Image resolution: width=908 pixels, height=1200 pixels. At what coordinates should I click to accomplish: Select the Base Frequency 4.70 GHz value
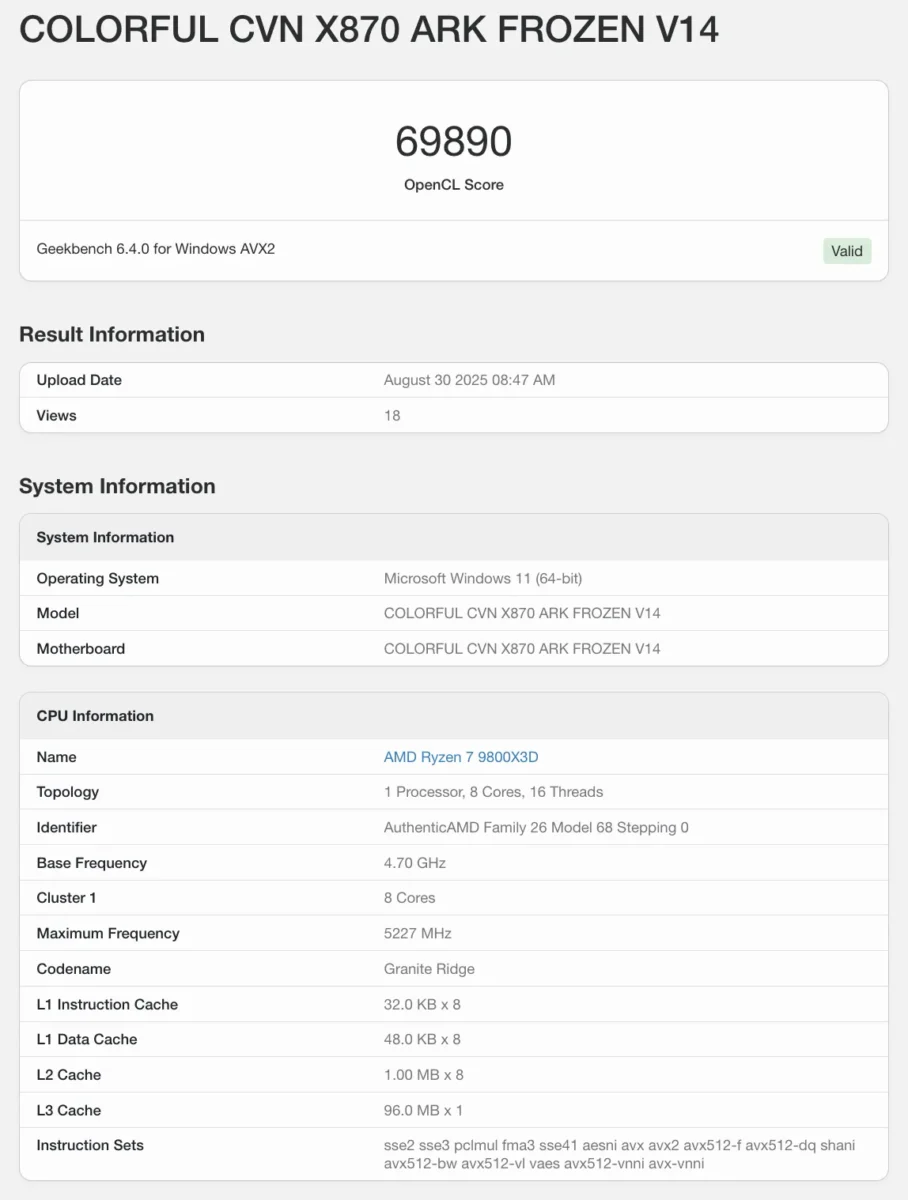point(415,863)
